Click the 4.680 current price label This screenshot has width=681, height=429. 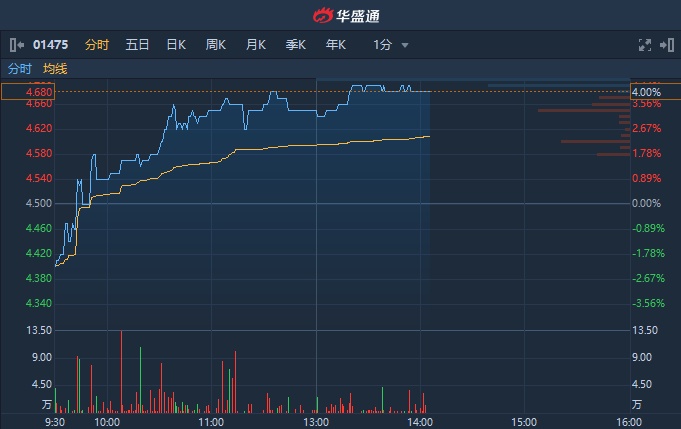coord(27,92)
